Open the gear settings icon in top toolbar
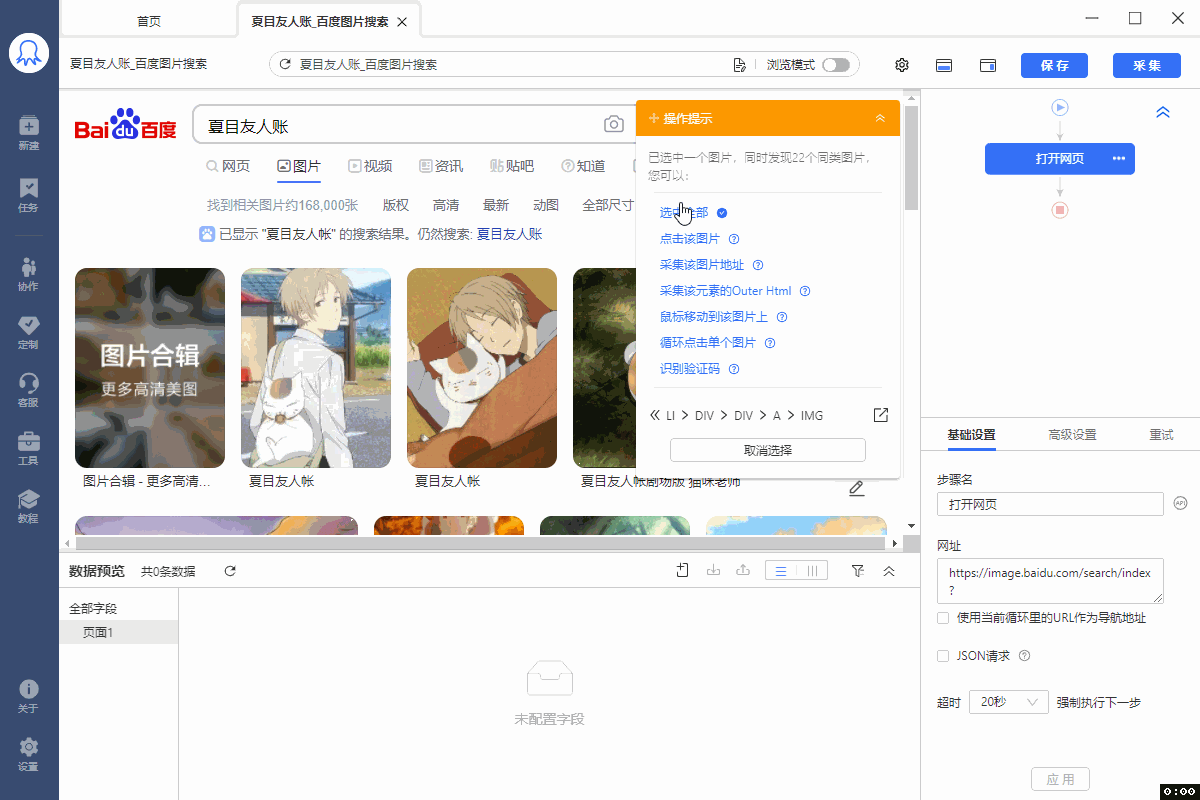 (902, 65)
